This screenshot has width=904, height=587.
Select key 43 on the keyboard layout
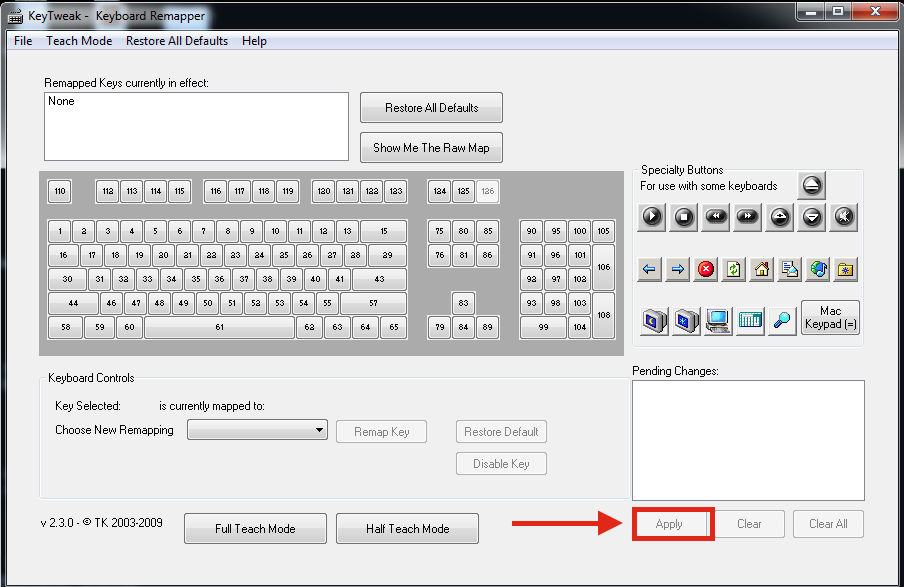[x=379, y=279]
